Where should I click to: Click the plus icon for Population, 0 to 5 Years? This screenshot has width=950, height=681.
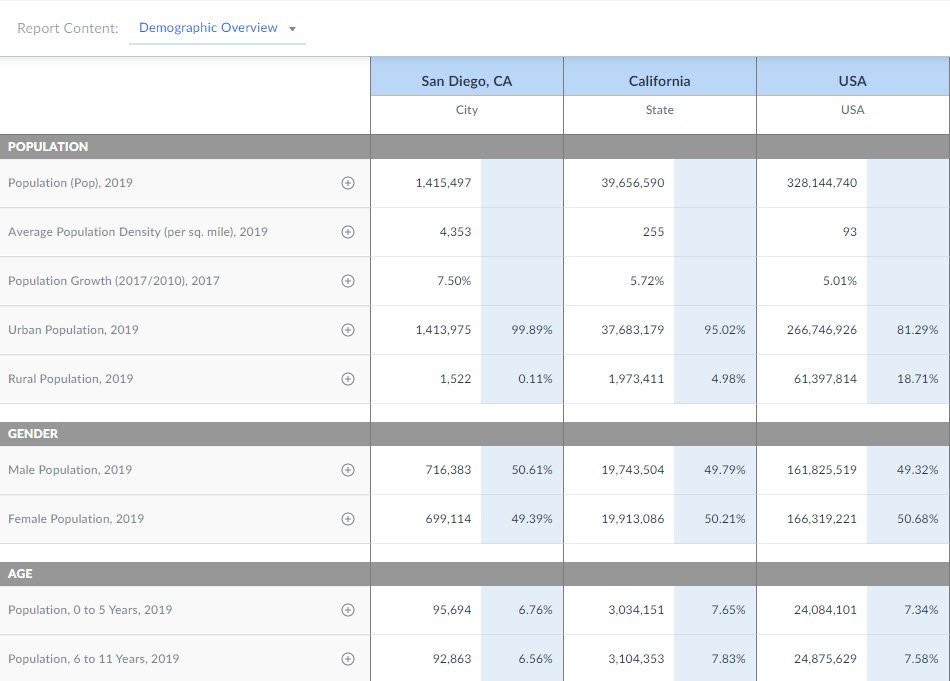tap(348, 610)
